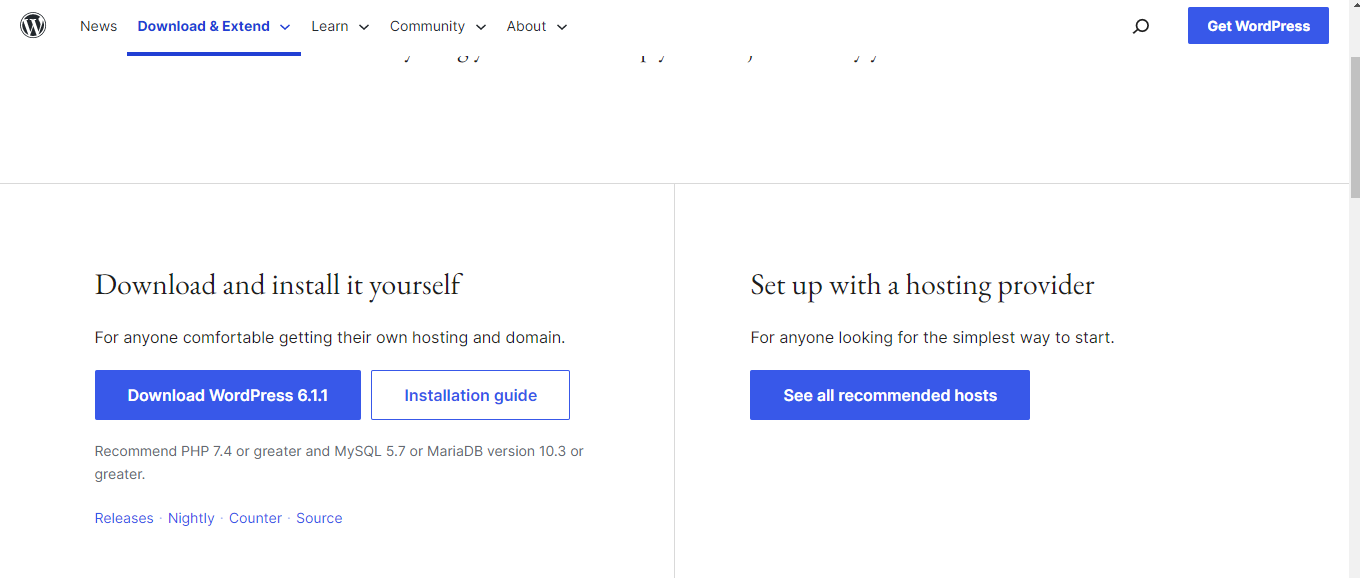Image resolution: width=1360 pixels, height=578 pixels.
Task: Click the page vertical scrollbar thumb
Action: [x=1355, y=125]
